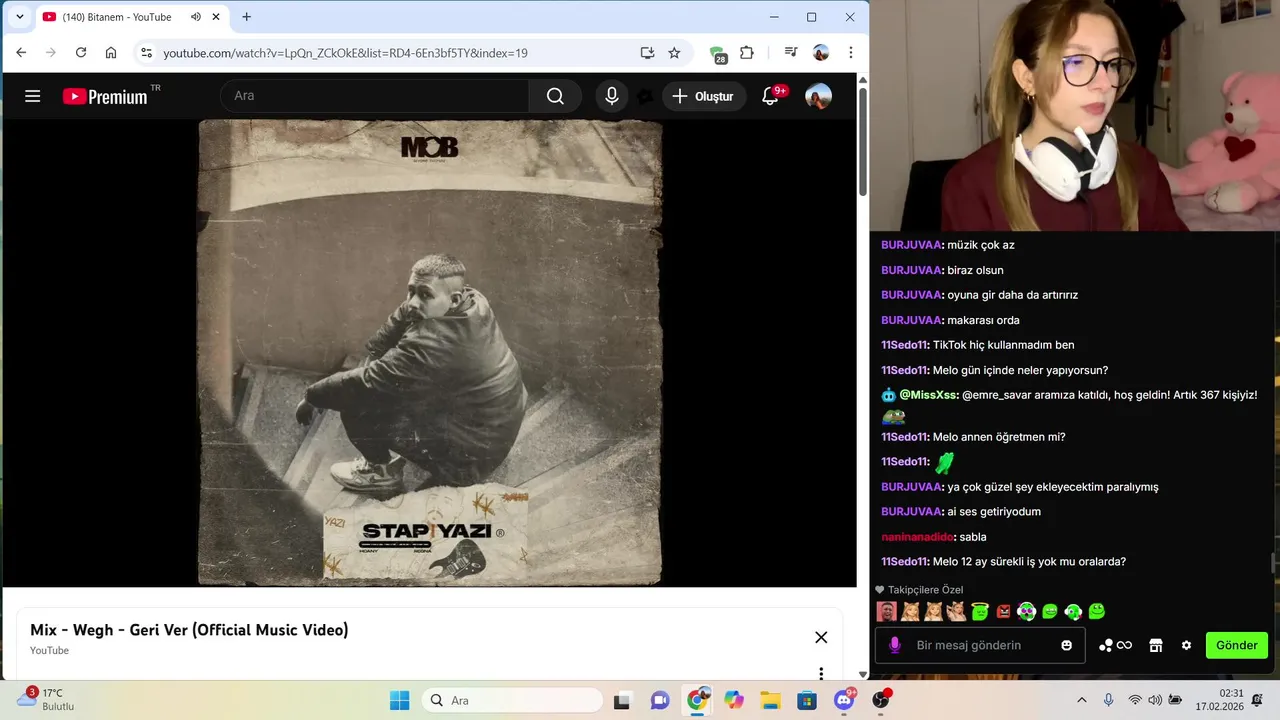Click the Gönder send button
Screen dimensions: 1280x720
1236,645
